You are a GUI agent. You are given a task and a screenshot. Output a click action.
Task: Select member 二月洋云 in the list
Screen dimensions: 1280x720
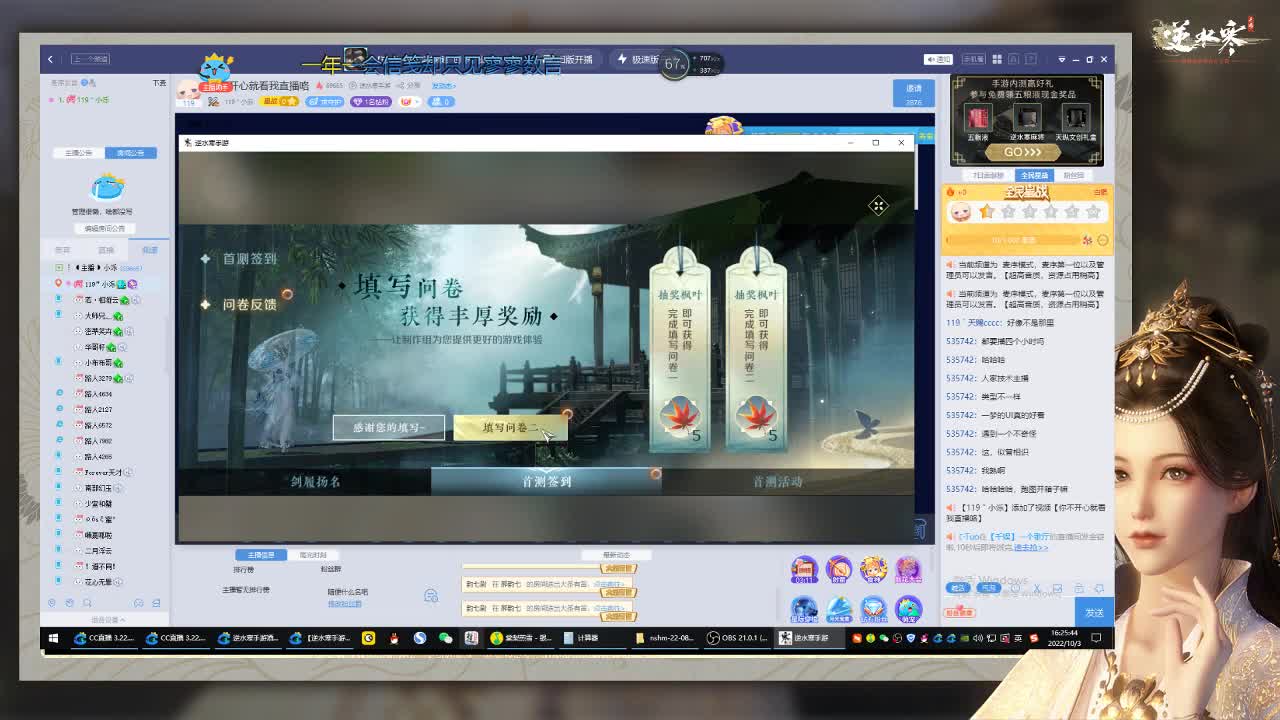[98, 551]
